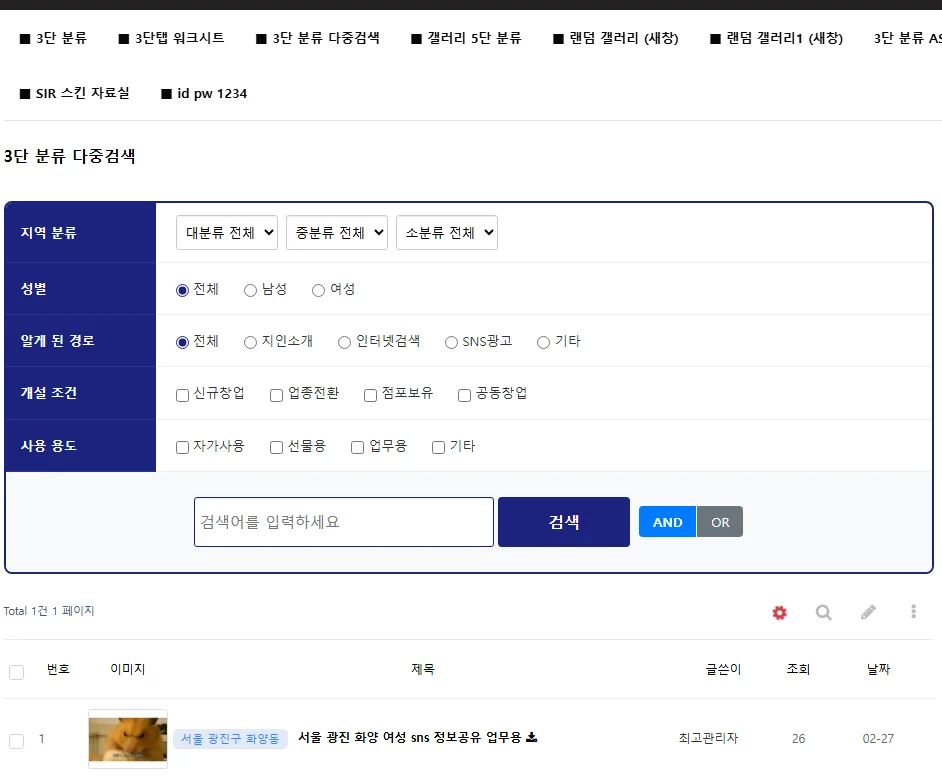Screen dimensions: 942x776
Task: Choose 인터넷검색 as the referral route
Action: [x=344, y=342]
